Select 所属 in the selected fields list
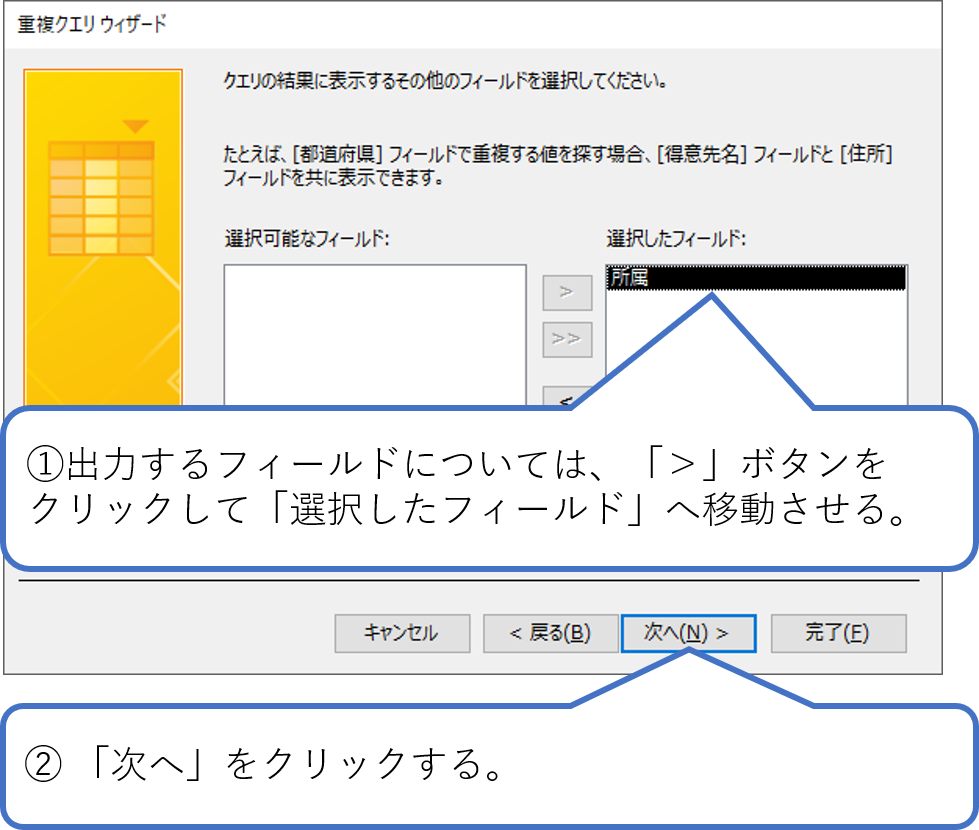The height and width of the screenshot is (830, 979). pos(755,277)
